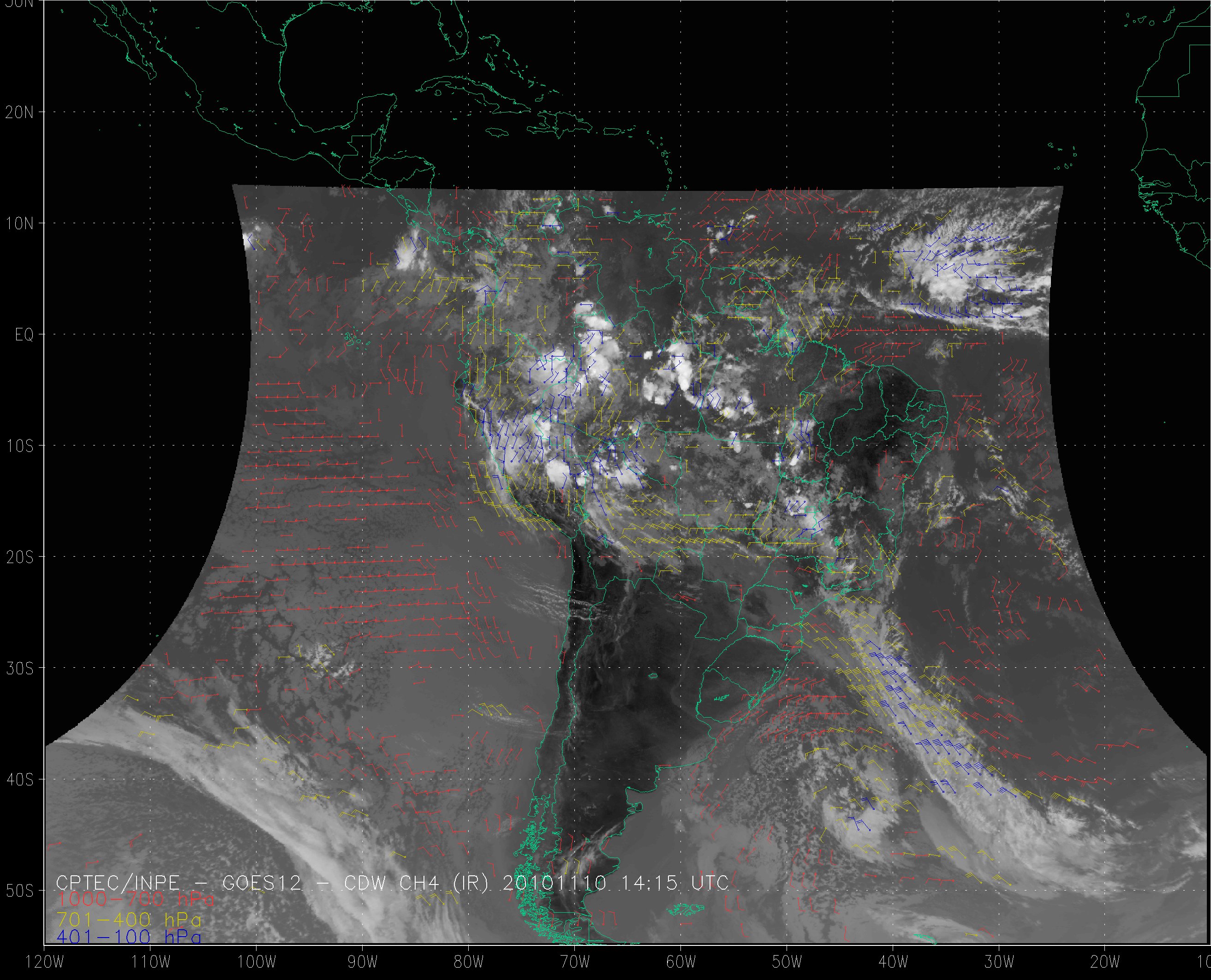
Task: Click the 50S latitude axis label
Action: click(x=20, y=891)
